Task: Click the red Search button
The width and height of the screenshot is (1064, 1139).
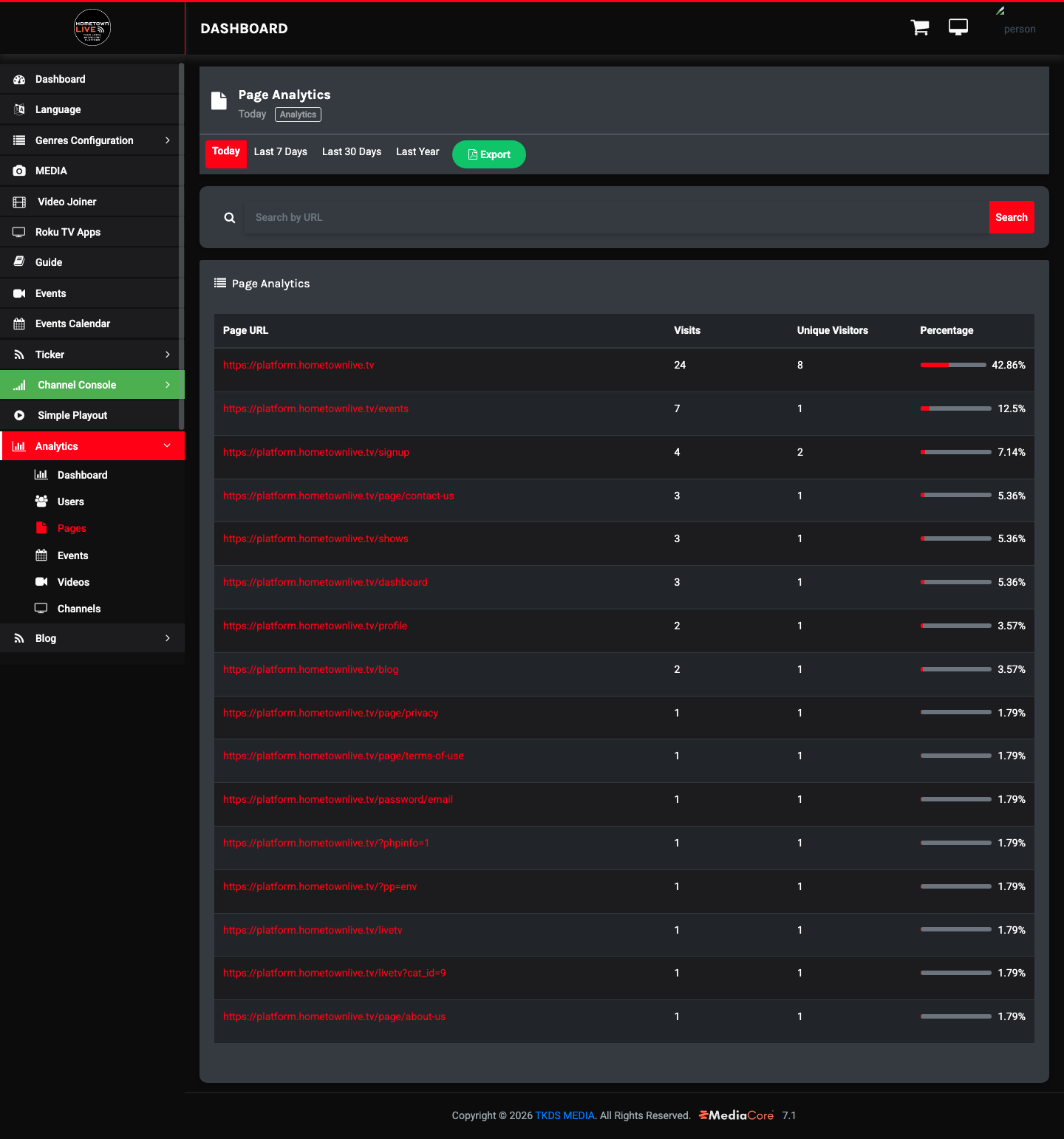Action: 1012,217
